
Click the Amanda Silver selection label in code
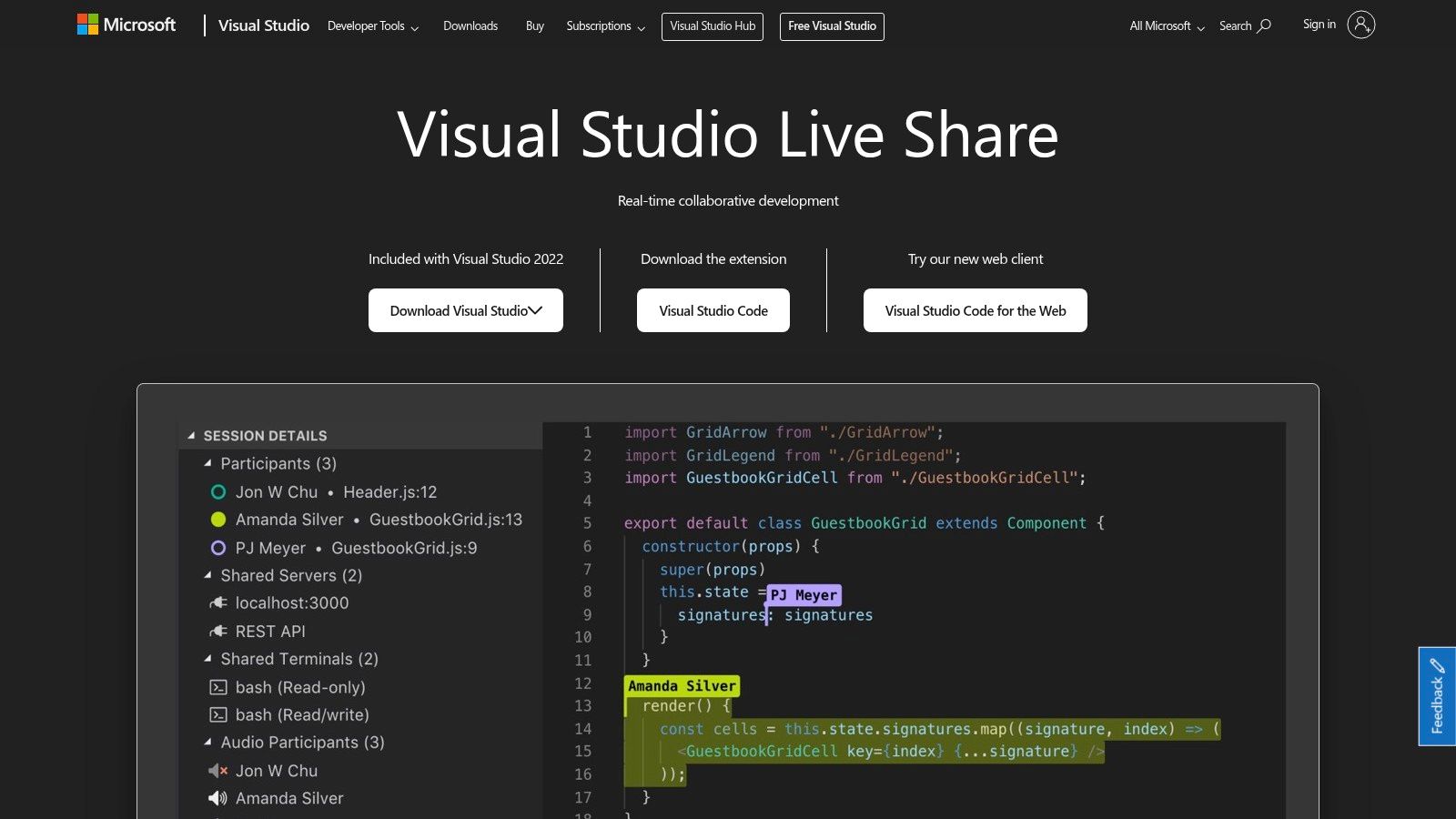click(682, 686)
